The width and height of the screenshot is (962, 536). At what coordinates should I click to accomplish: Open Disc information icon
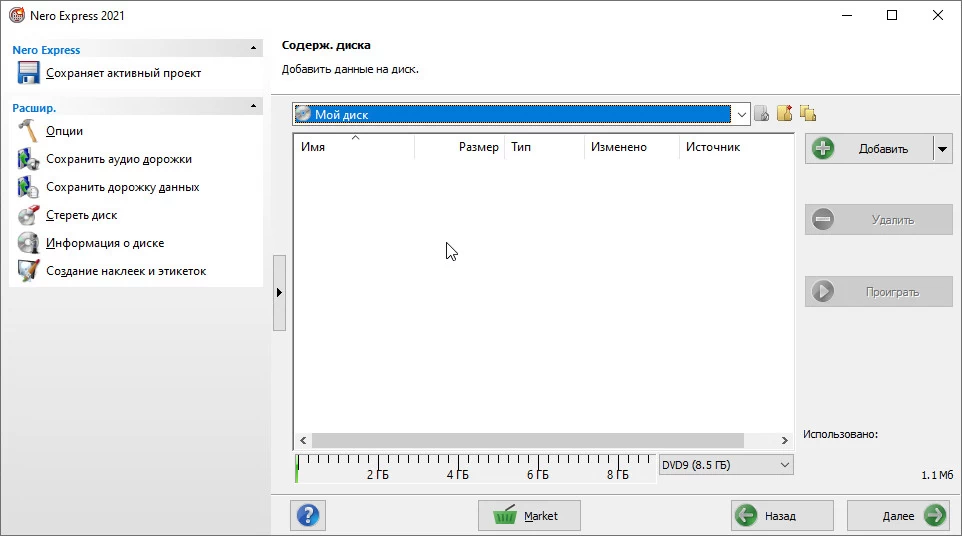point(28,243)
